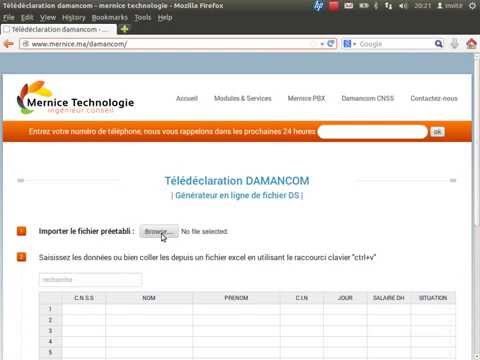The image size is (480, 360).
Task: Select table row number 2
Action: point(50,320)
